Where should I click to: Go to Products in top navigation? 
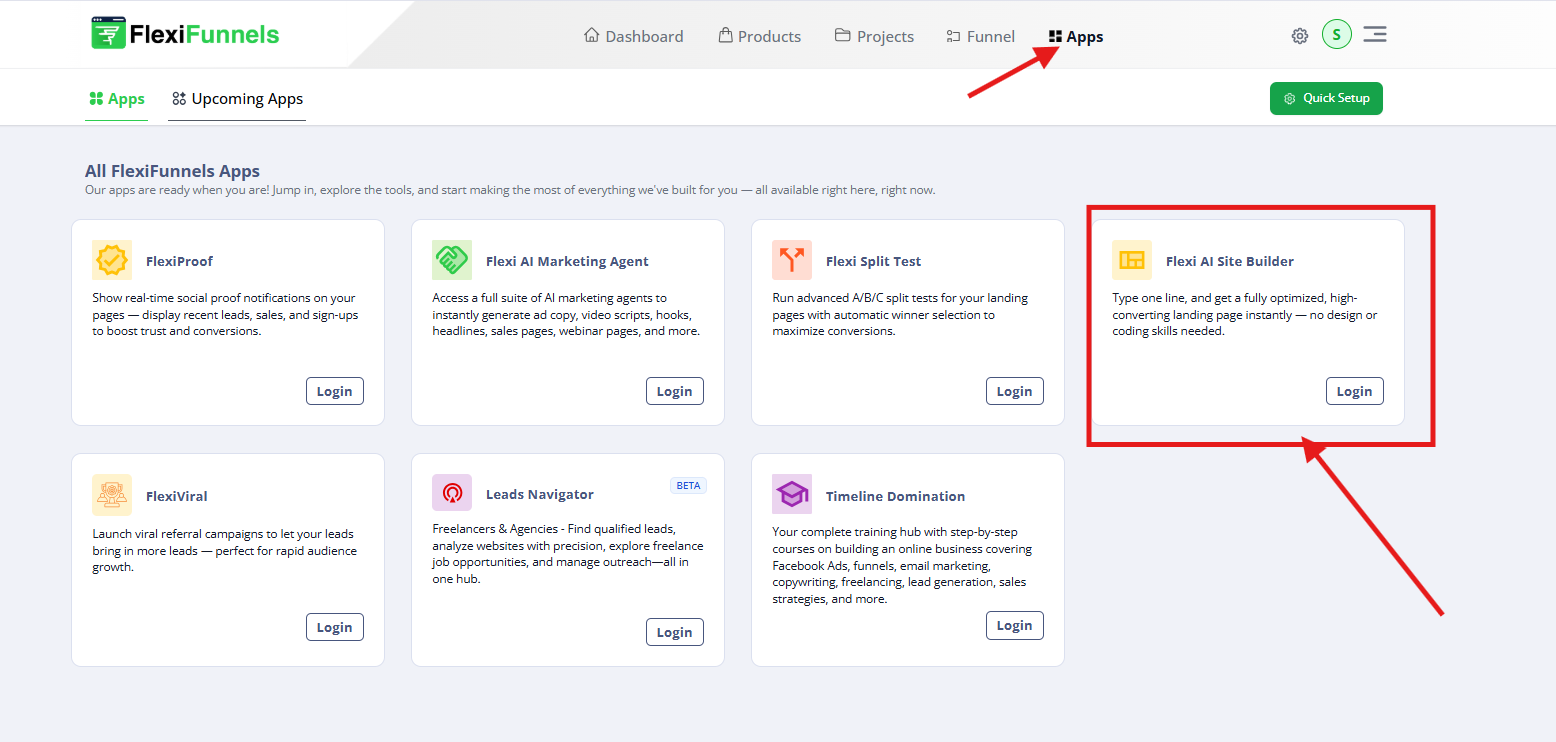coord(760,36)
